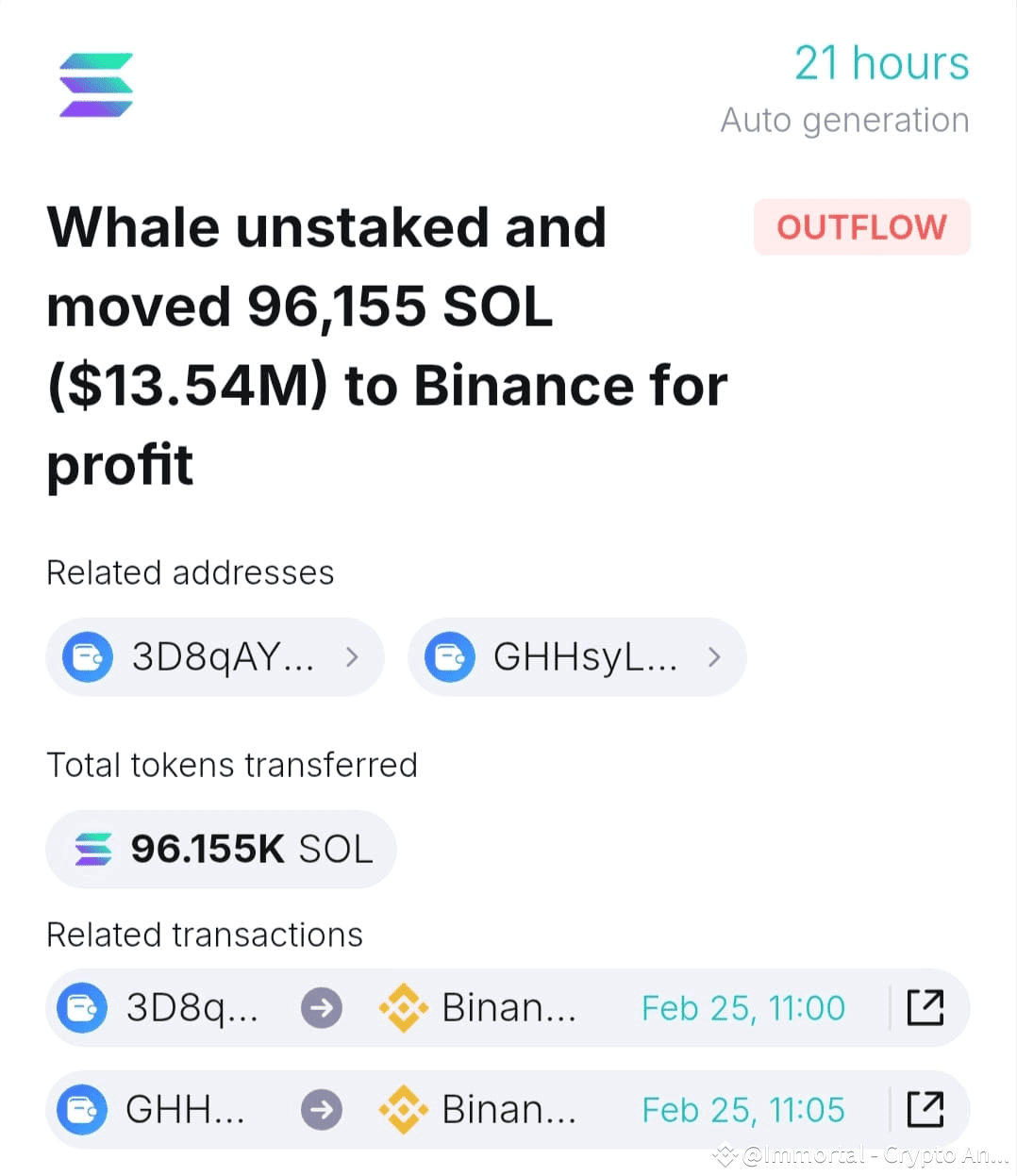This screenshot has width=1017, height=1176.
Task: Open external link for 11:00 transaction
Action: 925,1007
